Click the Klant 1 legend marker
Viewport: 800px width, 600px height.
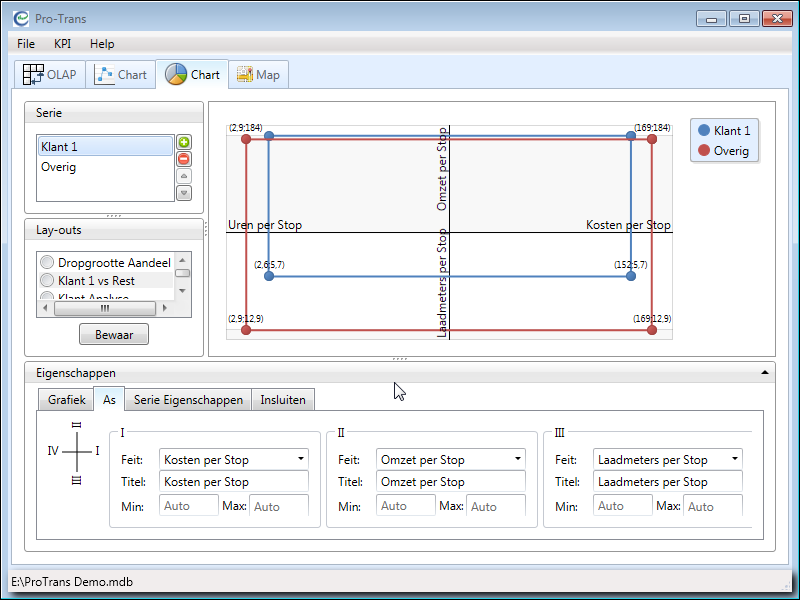point(704,130)
